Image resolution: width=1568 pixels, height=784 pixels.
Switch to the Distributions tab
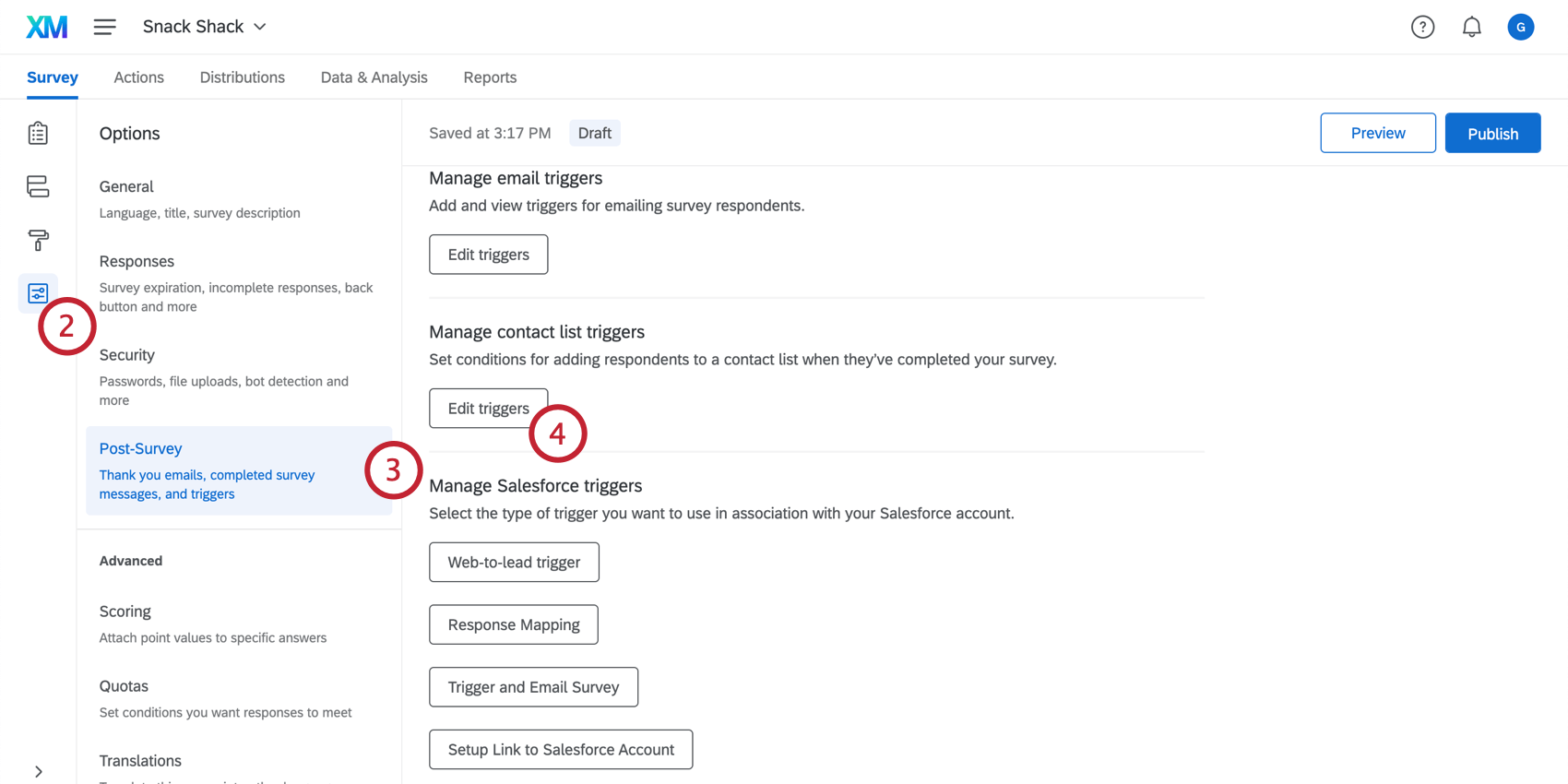[x=242, y=77]
